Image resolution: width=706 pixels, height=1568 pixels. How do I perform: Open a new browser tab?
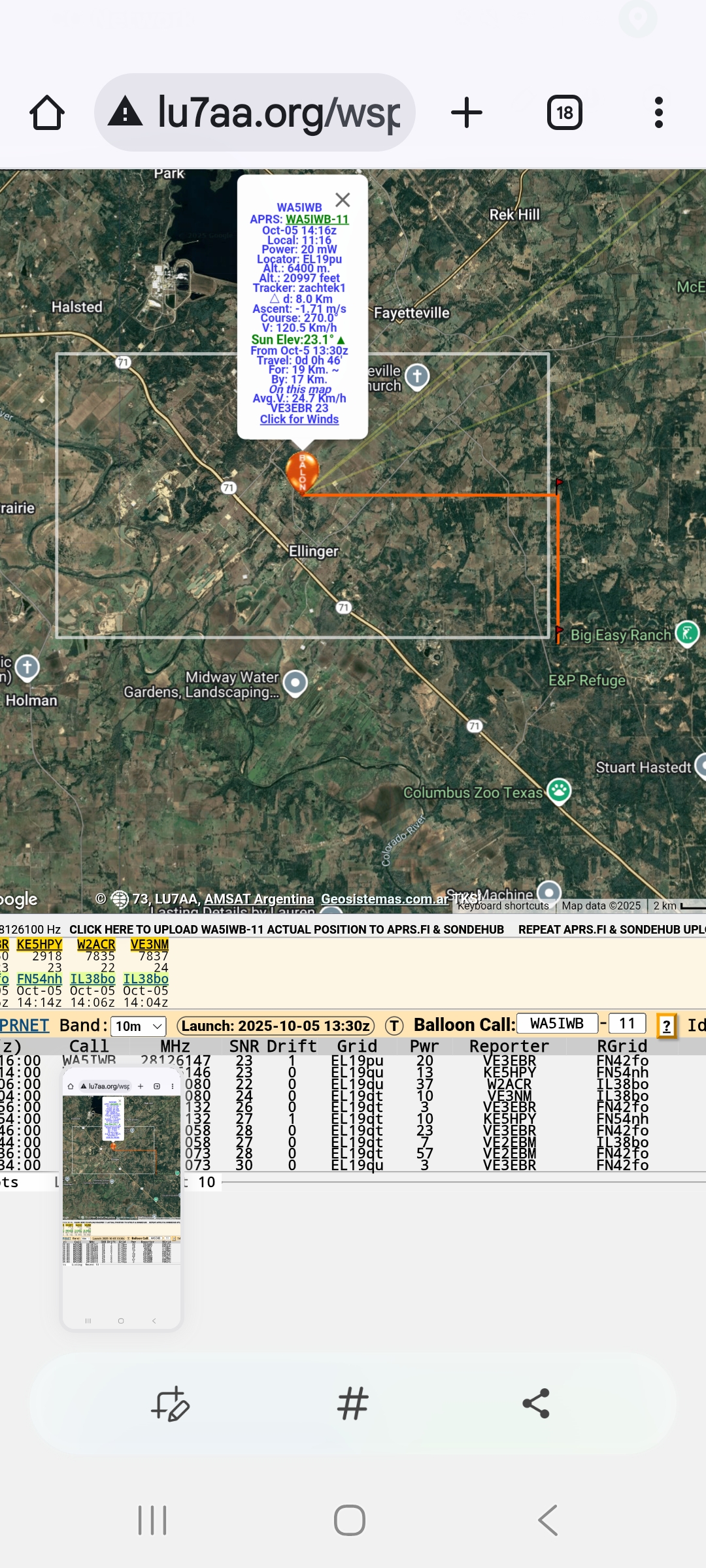coord(467,113)
